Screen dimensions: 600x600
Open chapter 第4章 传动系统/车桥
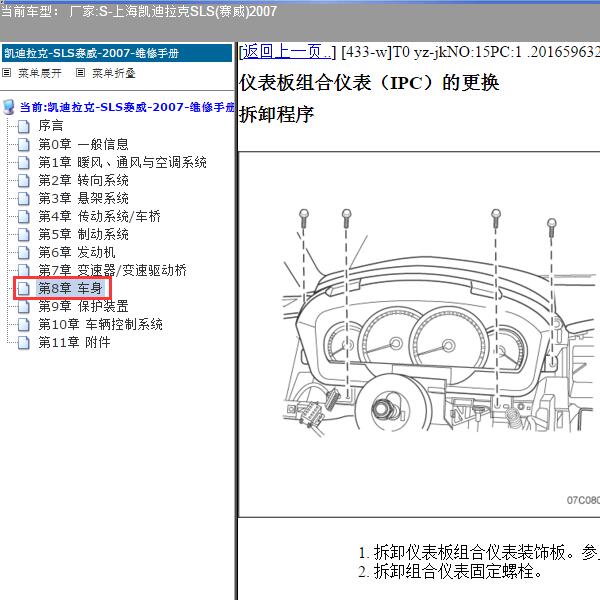99,216
